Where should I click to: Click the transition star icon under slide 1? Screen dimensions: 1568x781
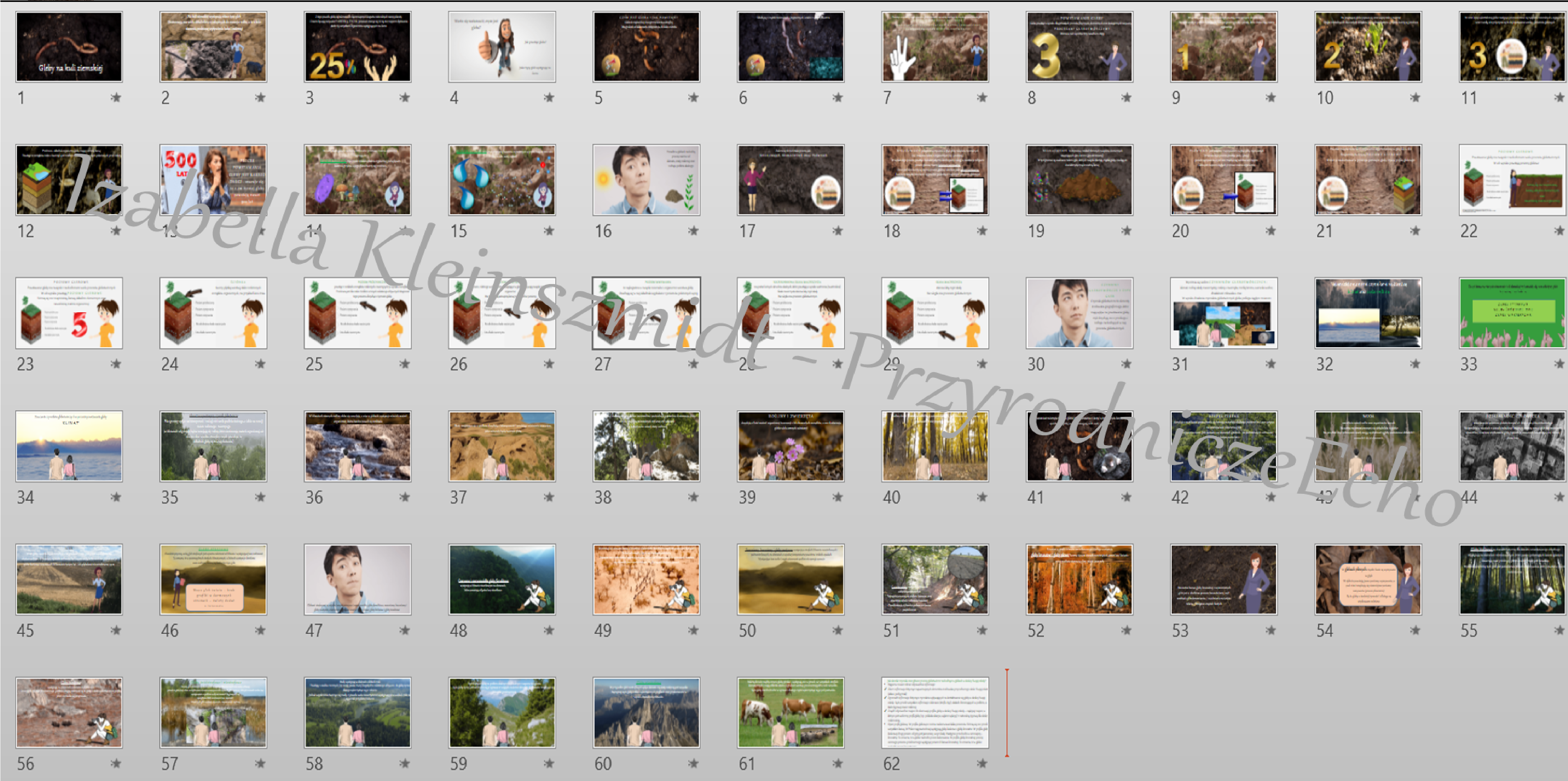[x=116, y=97]
